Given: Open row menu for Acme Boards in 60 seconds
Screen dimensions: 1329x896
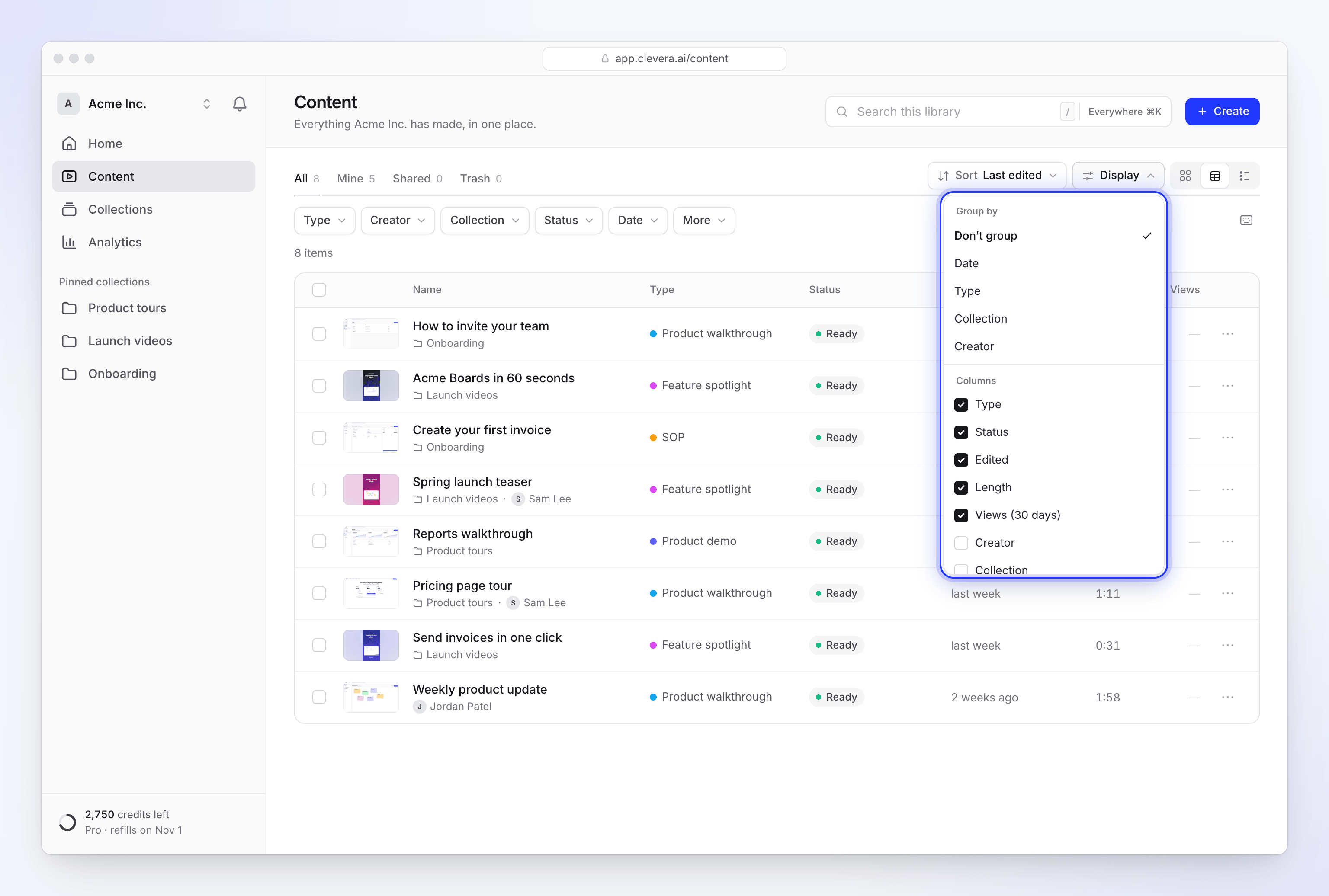Looking at the screenshot, I should [x=1228, y=386].
